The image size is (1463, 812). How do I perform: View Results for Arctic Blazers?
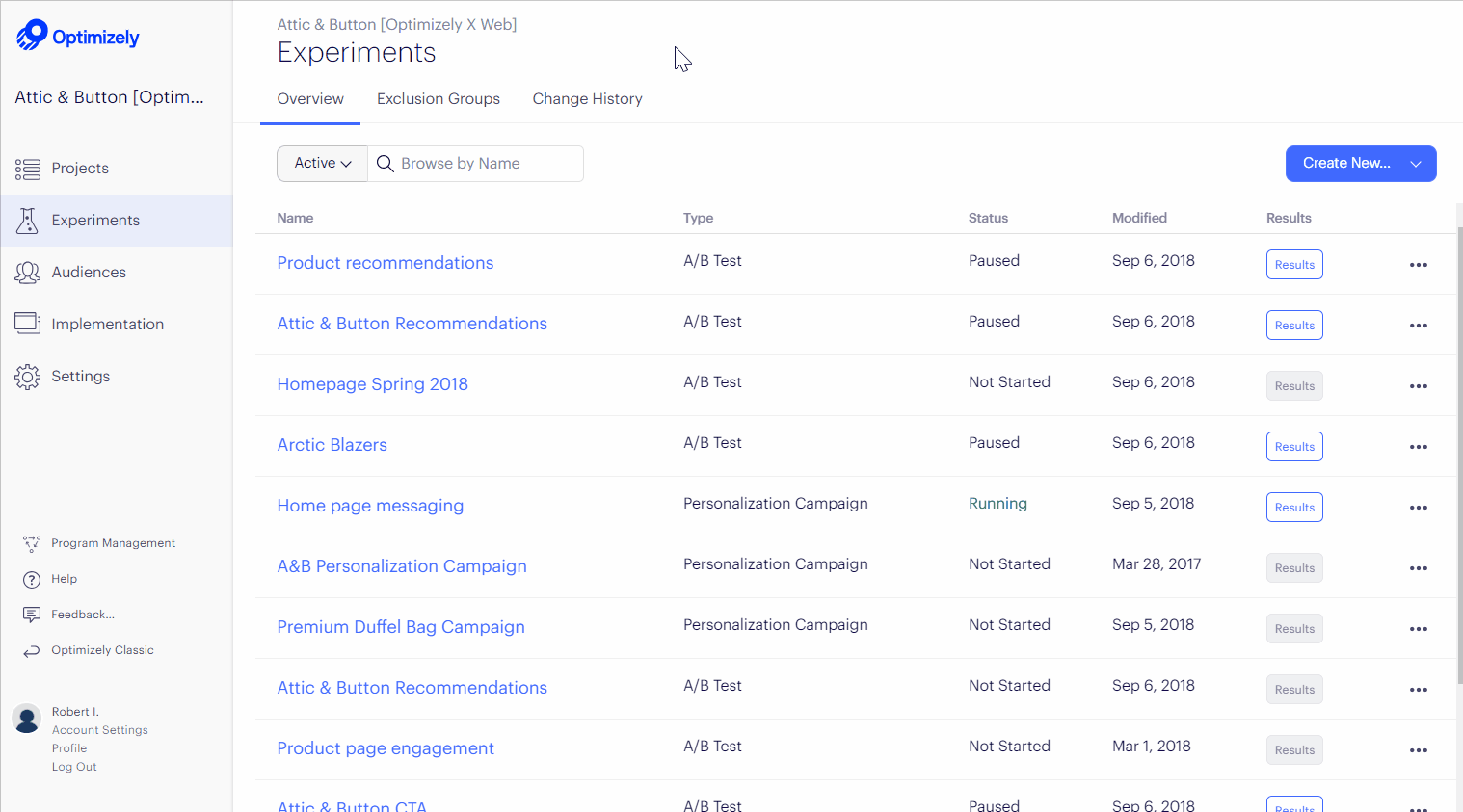point(1294,447)
